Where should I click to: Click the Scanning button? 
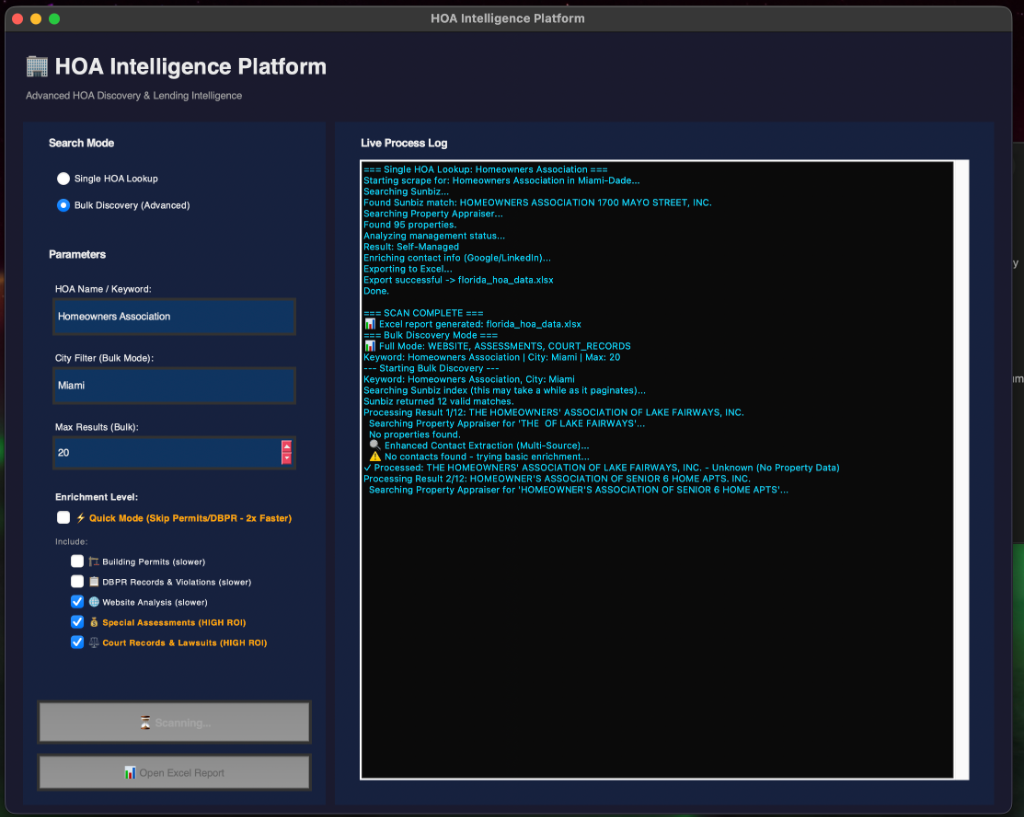(174, 722)
